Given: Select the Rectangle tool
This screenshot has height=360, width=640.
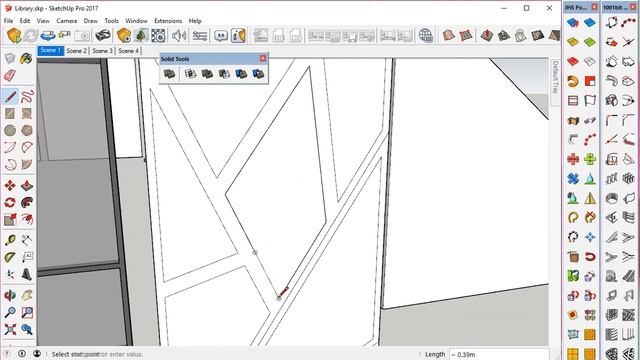Looking at the screenshot, I should 10,113.
